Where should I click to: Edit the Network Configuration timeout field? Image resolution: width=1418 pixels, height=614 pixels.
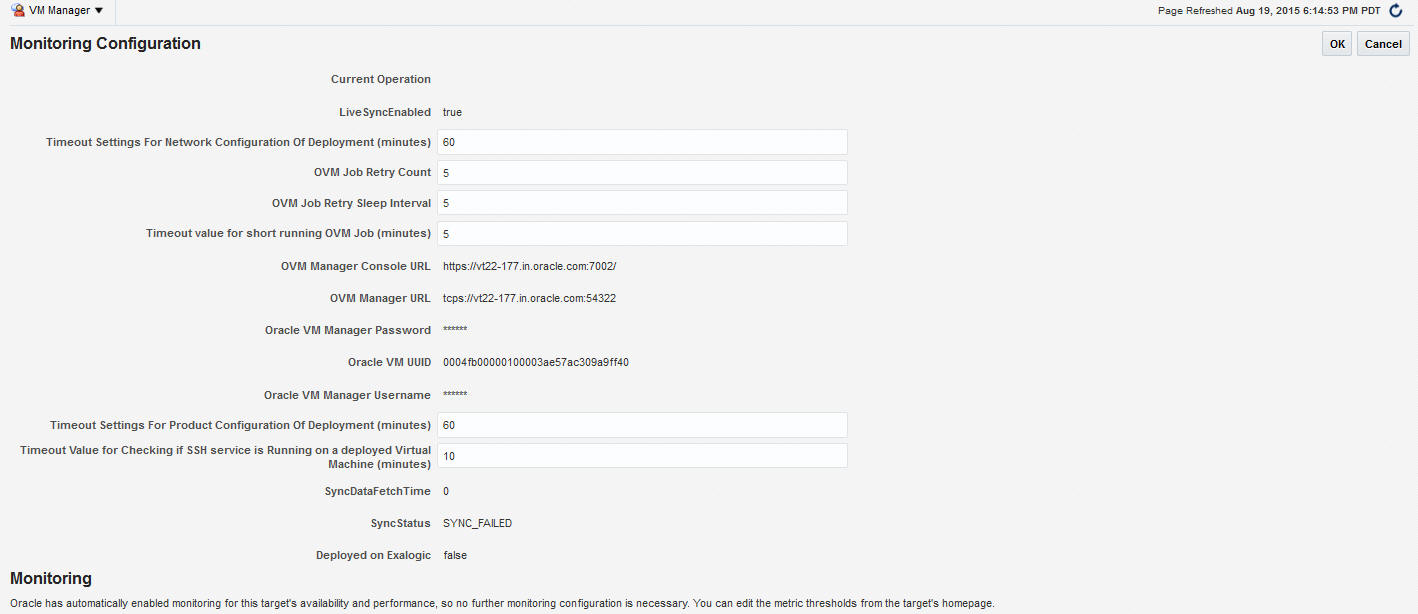point(642,142)
